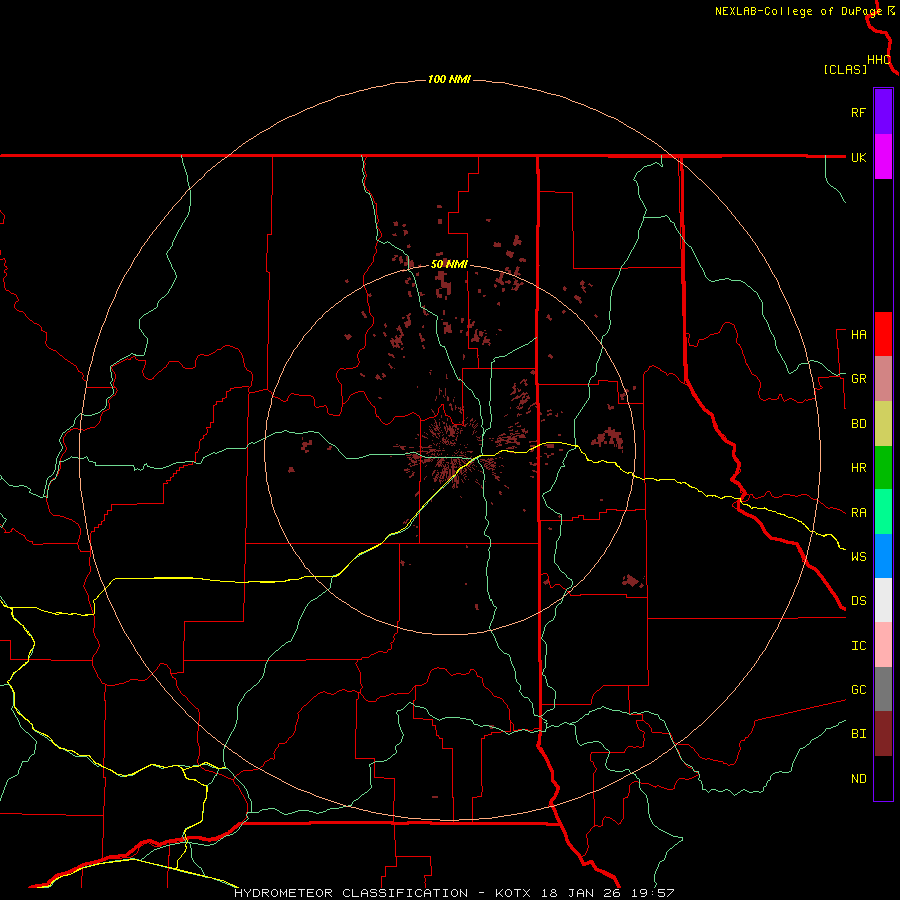The width and height of the screenshot is (900, 900).
Task: Click the brown BI legend swatch
Action: point(883,734)
